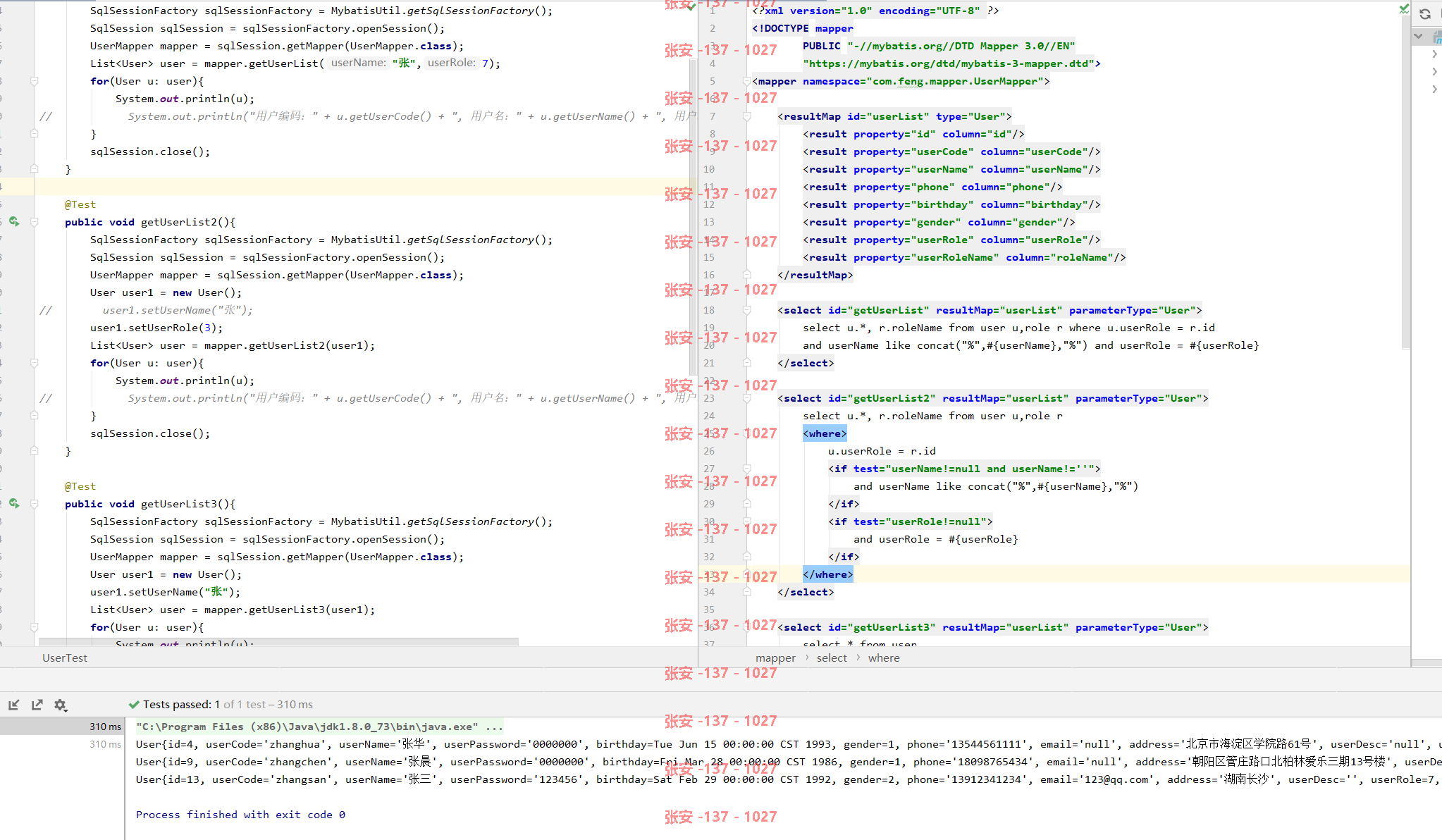Click user1.setUserRole(3); statement

coord(156,328)
